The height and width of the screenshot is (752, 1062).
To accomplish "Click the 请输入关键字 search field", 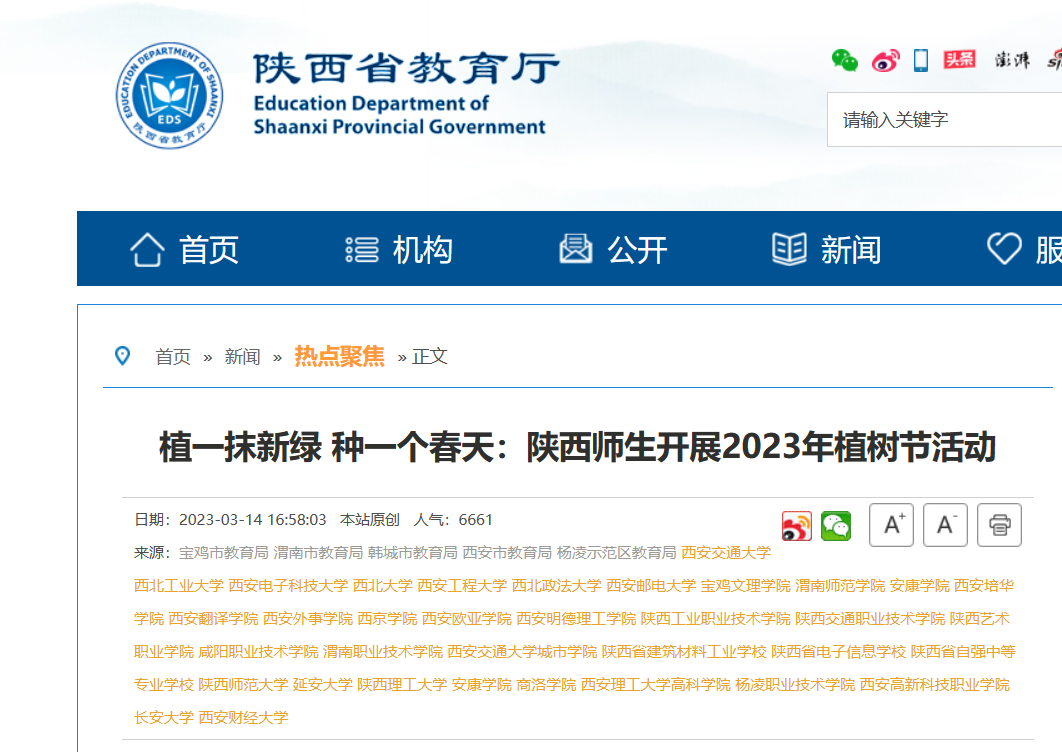I will pos(940,120).
